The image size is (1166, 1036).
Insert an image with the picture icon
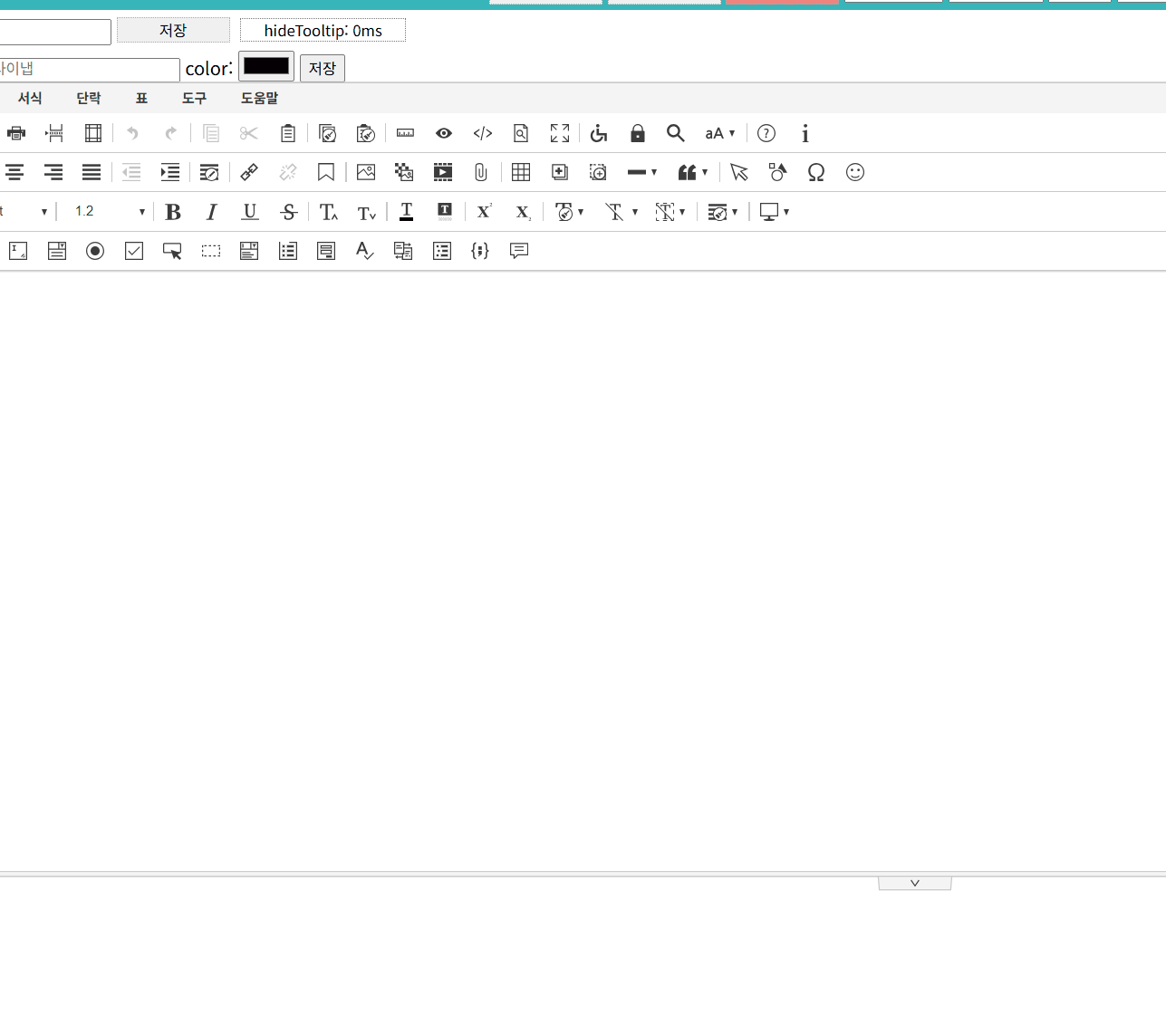pos(366,172)
